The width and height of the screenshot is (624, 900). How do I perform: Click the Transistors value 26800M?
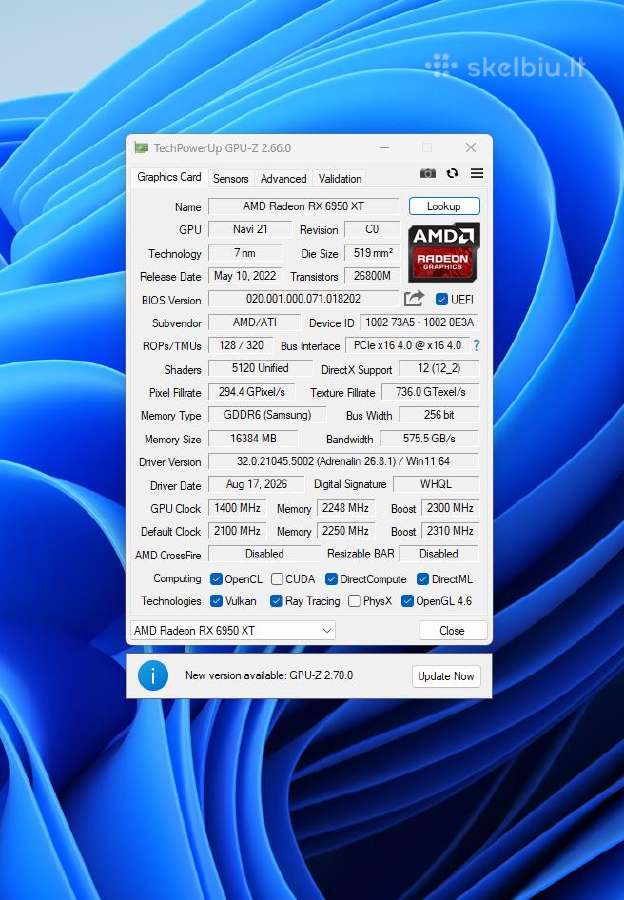coord(372,276)
